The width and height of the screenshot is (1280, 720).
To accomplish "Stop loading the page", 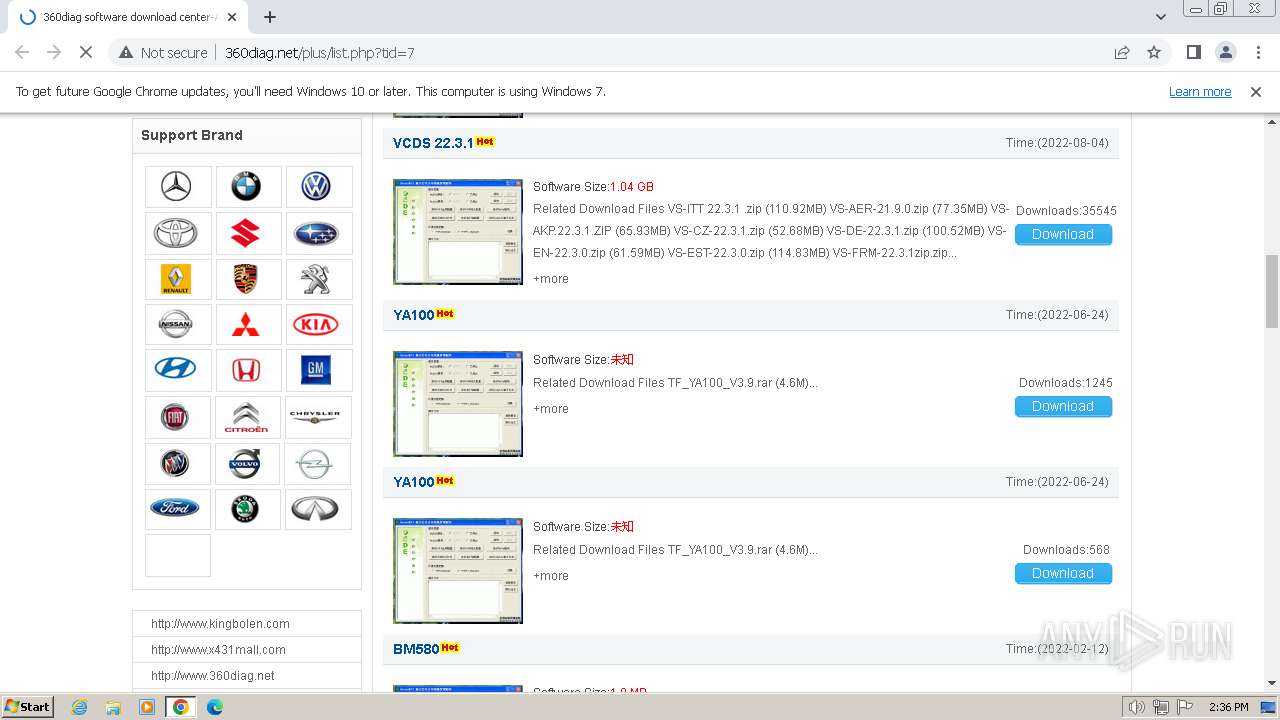I will point(86,52).
